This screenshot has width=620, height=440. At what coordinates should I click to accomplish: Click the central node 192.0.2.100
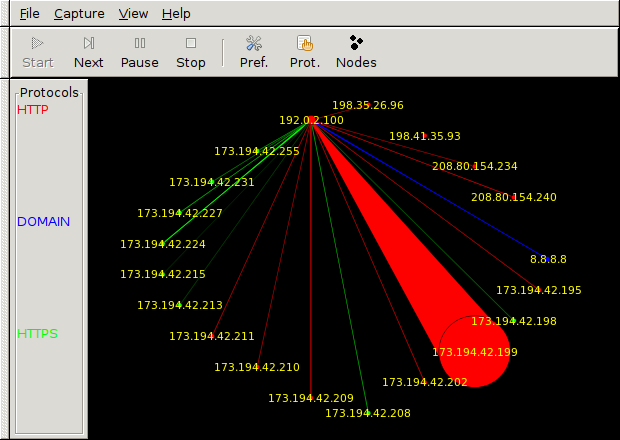311,120
